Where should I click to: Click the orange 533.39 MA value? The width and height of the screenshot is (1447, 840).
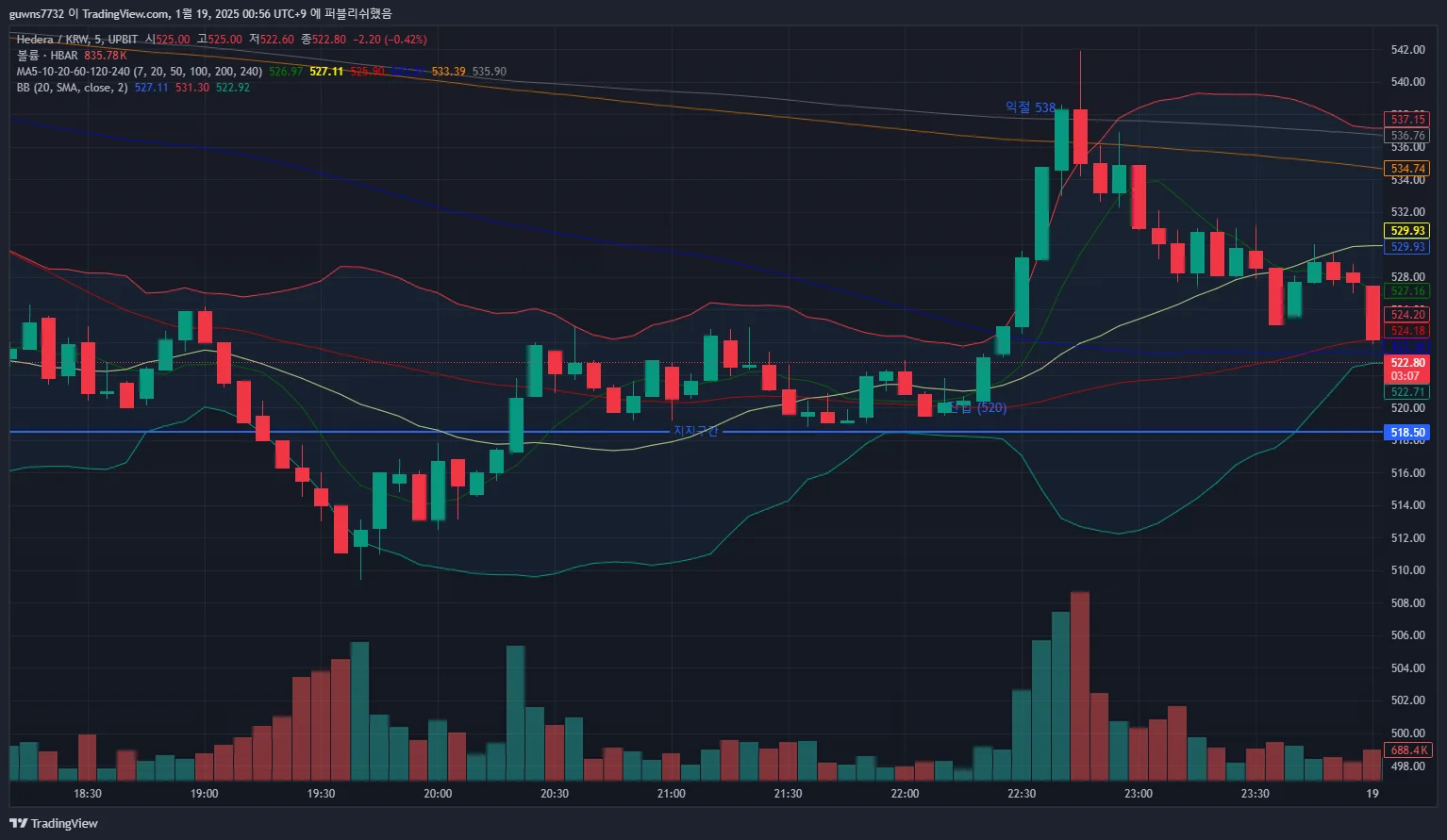448,72
